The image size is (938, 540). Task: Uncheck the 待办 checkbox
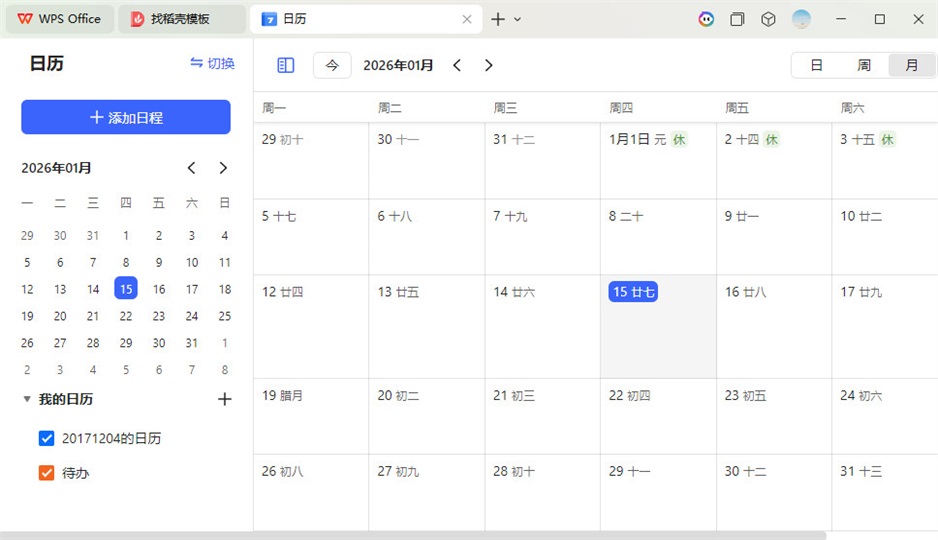46,472
